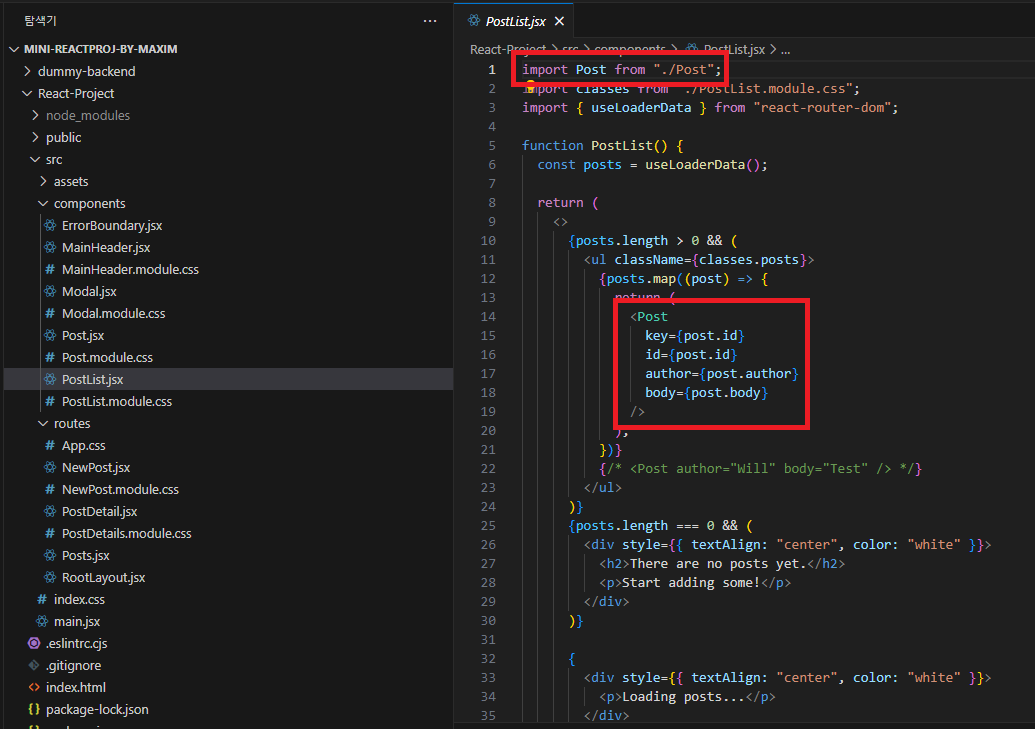Click the JSON braces icon of package-lock.json
1035x729 pixels.
coord(34,709)
